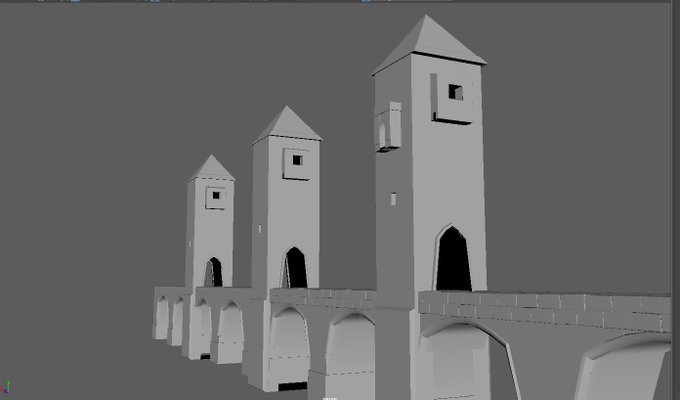Select the brick parapet between middle and nearest towers

(323, 298)
